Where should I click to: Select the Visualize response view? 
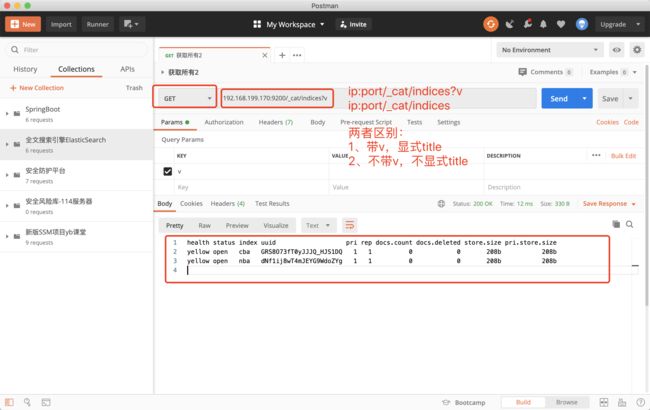pyautogui.click(x=276, y=225)
